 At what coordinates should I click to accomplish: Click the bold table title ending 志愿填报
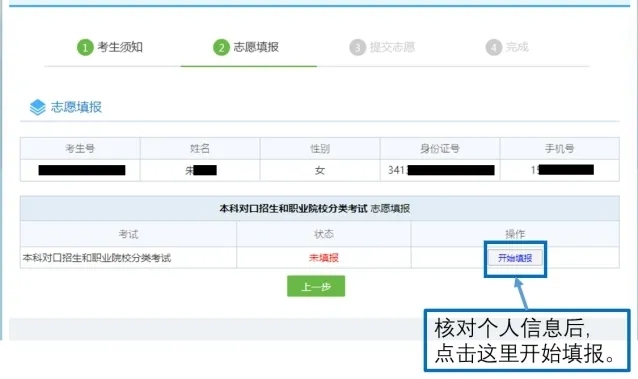[315, 208]
